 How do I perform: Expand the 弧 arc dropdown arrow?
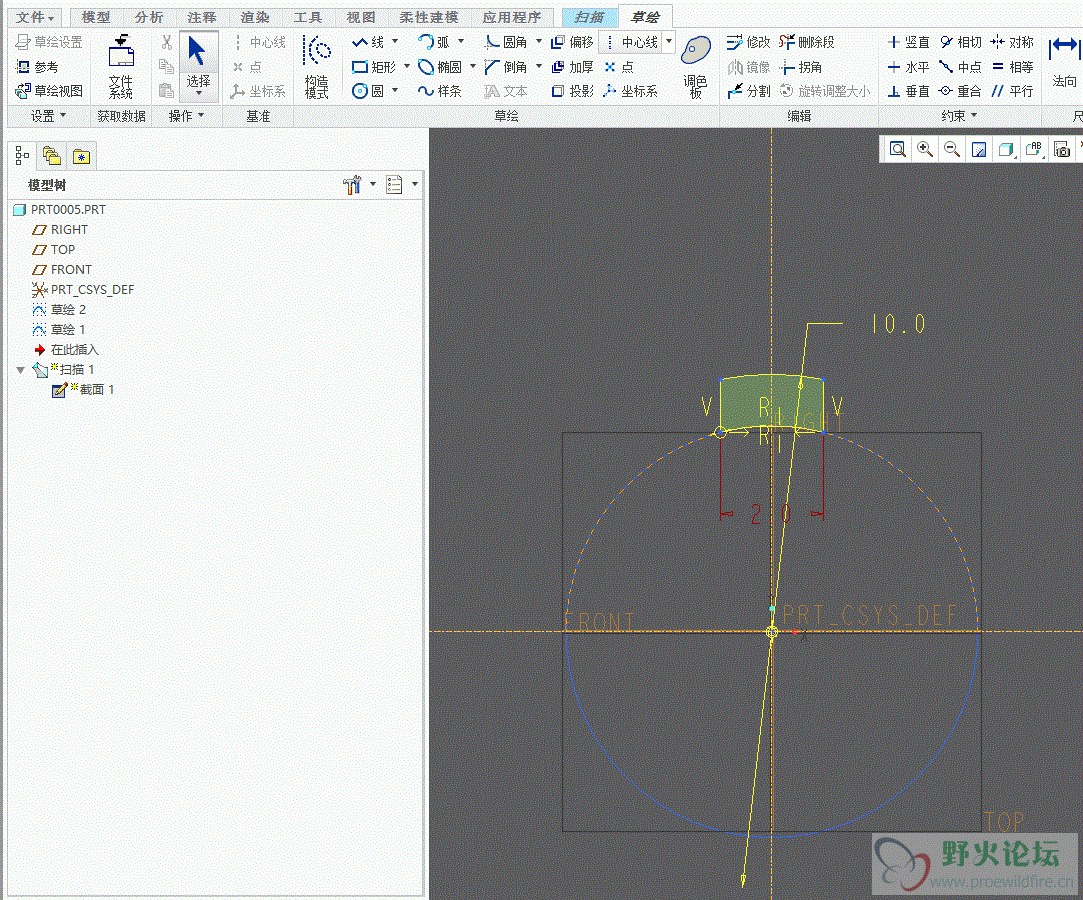coord(461,41)
